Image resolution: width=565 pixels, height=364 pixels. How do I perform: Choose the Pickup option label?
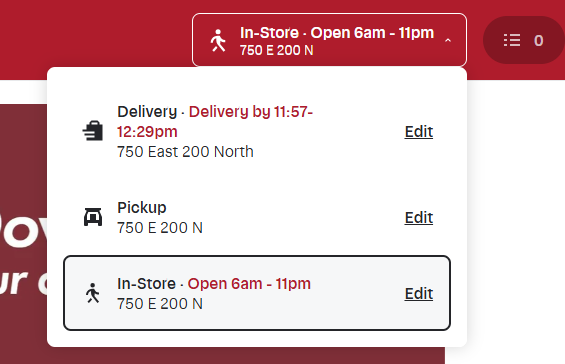[x=142, y=208]
